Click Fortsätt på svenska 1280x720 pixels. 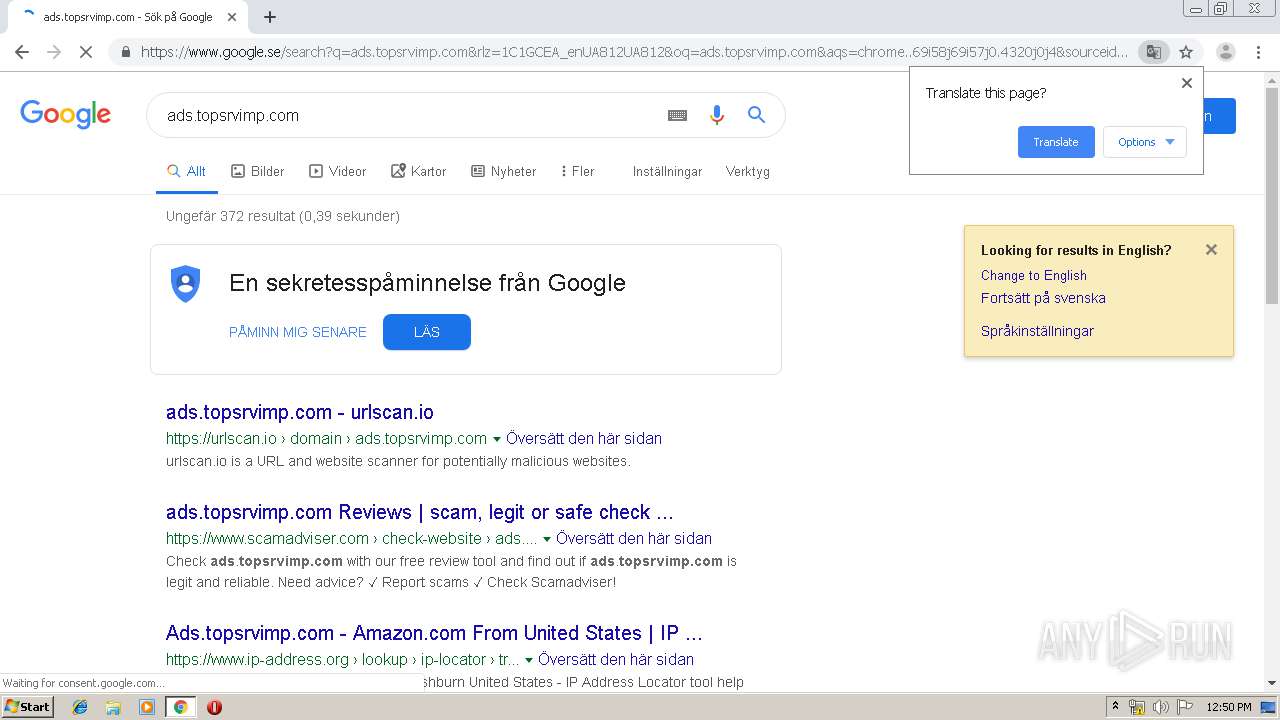(x=1043, y=298)
